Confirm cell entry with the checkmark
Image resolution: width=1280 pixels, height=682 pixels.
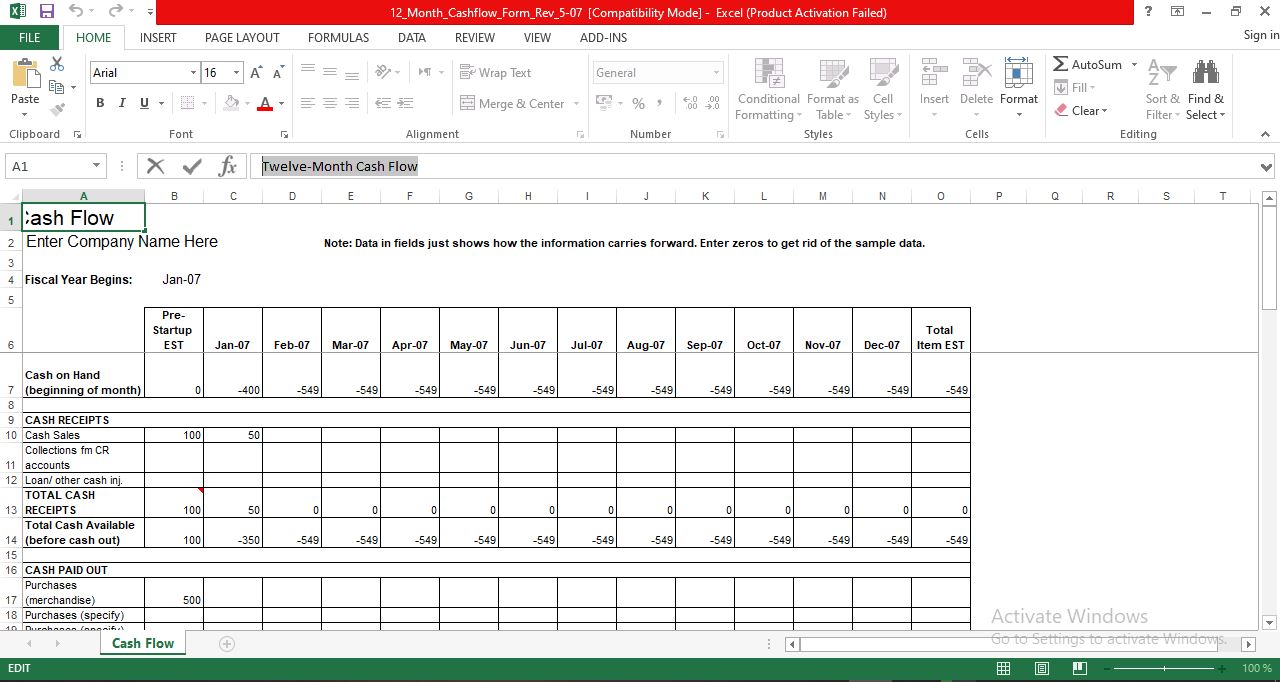coord(190,165)
